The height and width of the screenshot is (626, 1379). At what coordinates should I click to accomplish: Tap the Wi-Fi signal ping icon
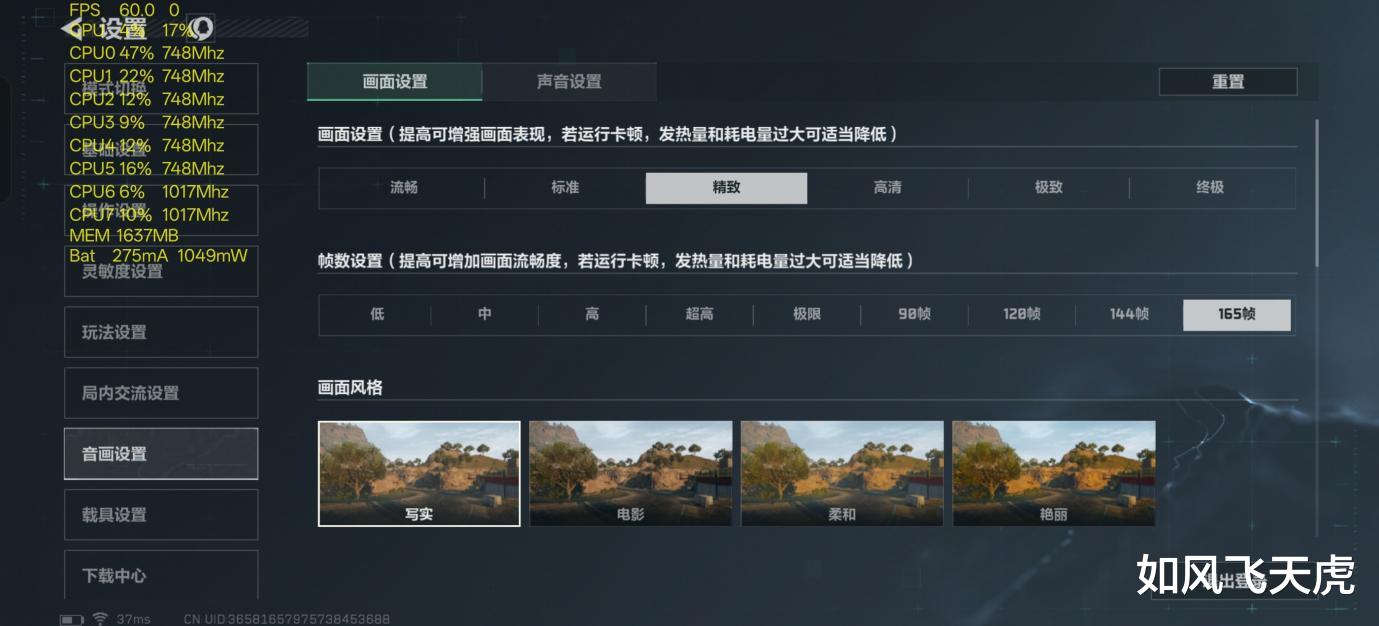(x=100, y=619)
